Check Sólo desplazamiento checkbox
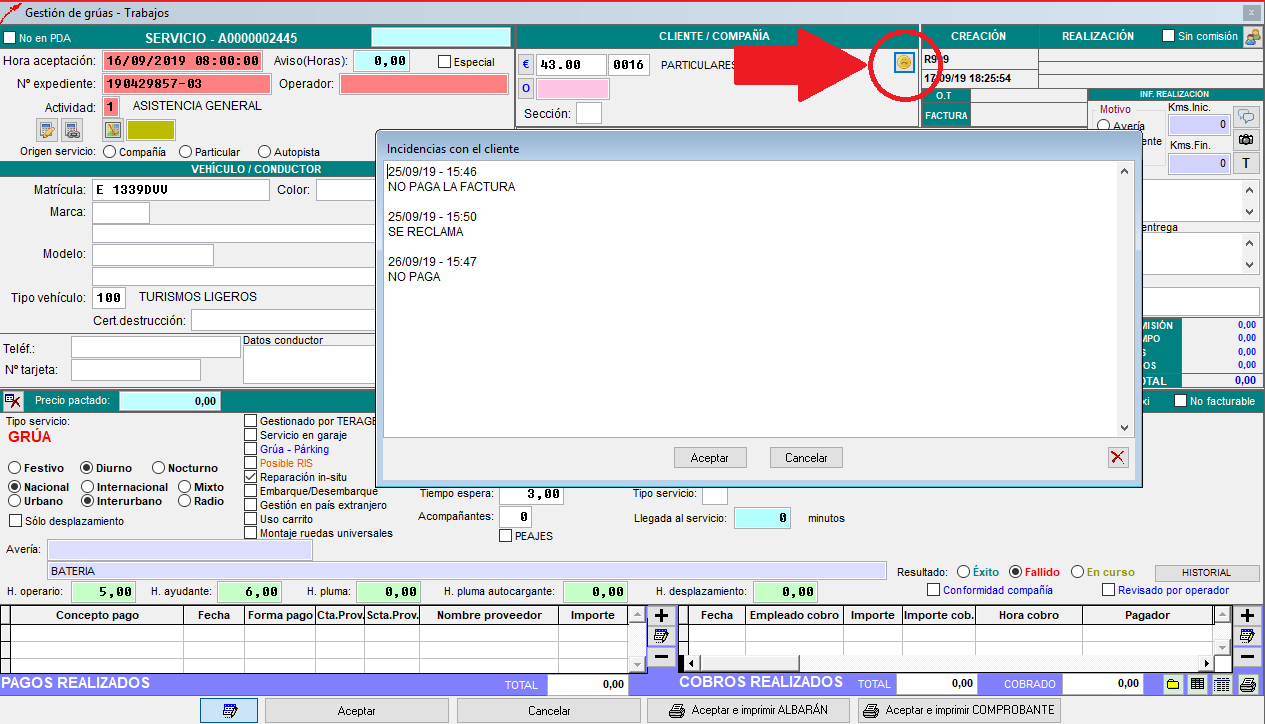The height and width of the screenshot is (724, 1265). coord(15,521)
